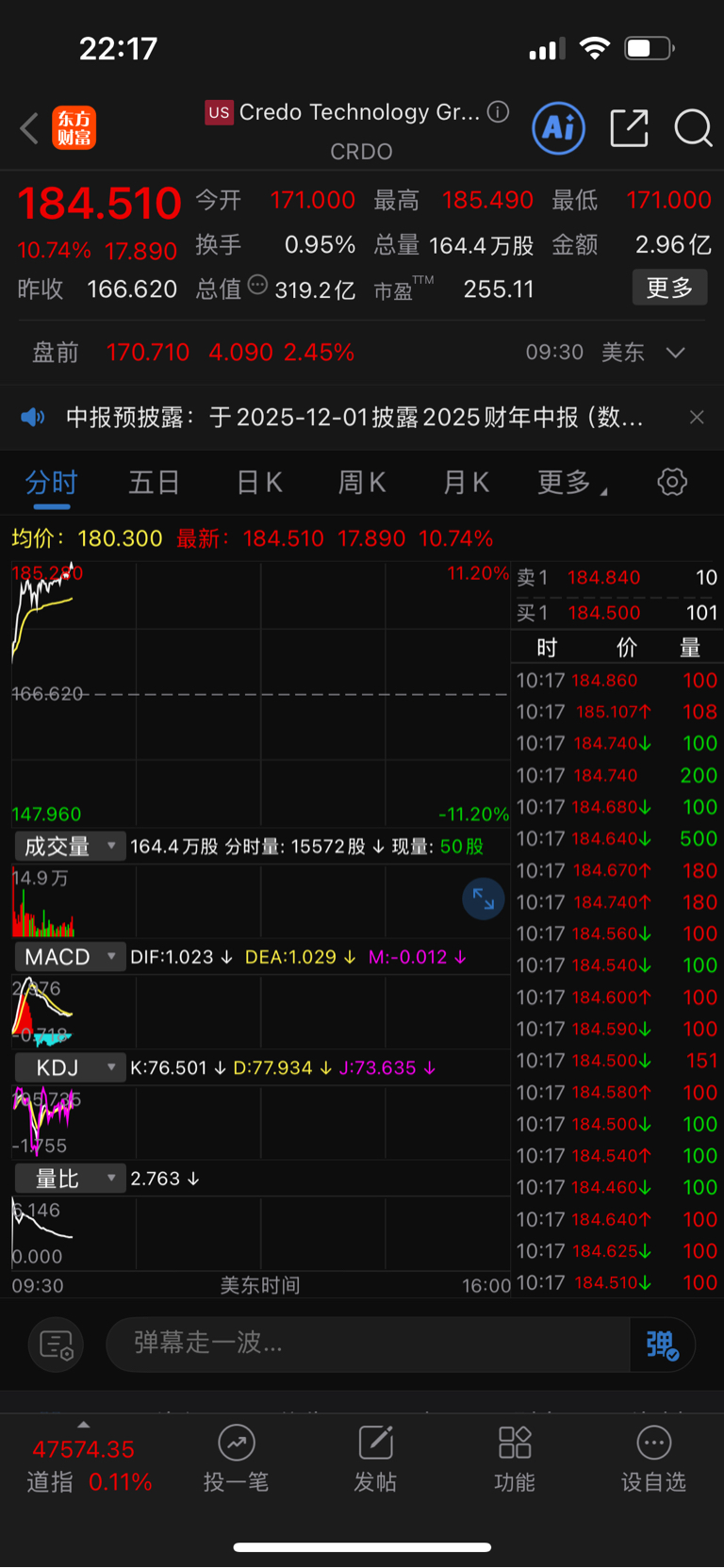Open the 功能 grid icon
This screenshot has height=1568, width=724.
[515, 1443]
